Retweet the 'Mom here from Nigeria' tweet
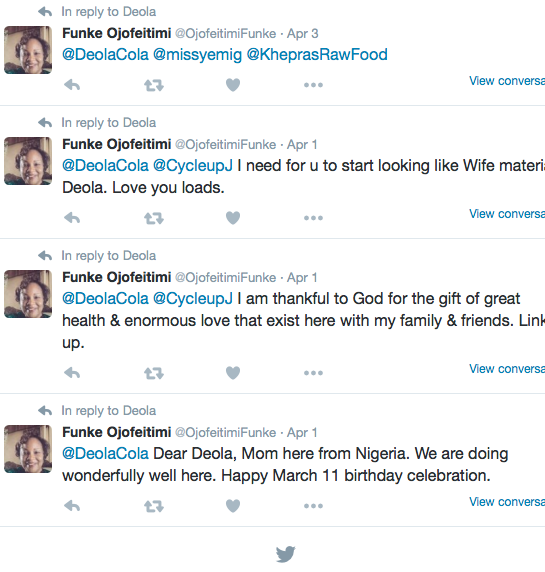This screenshot has height=572, width=545. (154, 506)
